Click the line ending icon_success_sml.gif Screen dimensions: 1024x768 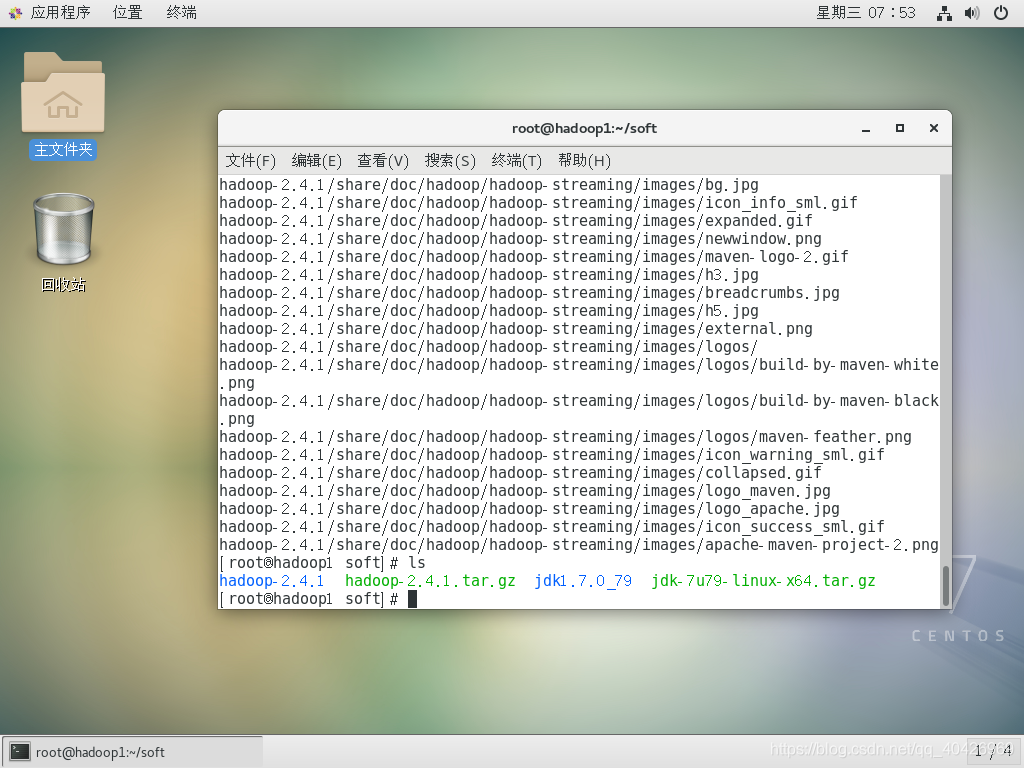pyautogui.click(x=552, y=526)
